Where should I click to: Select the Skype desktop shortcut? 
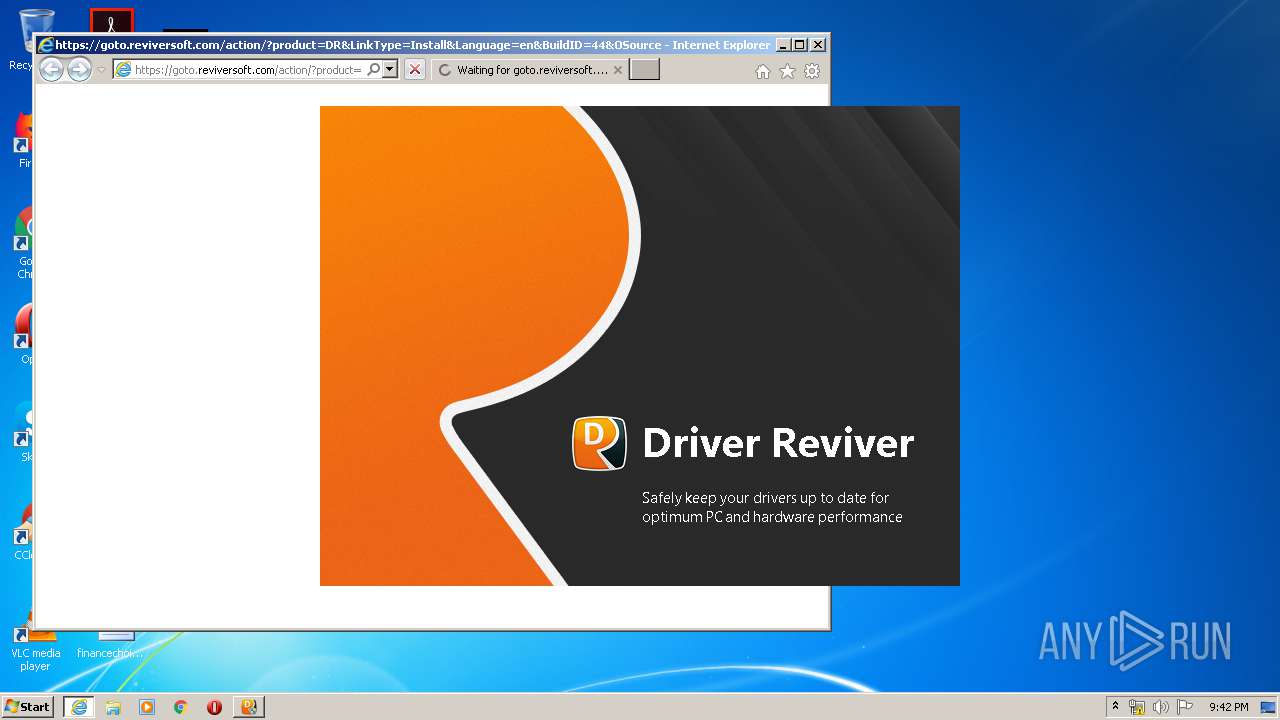24,432
